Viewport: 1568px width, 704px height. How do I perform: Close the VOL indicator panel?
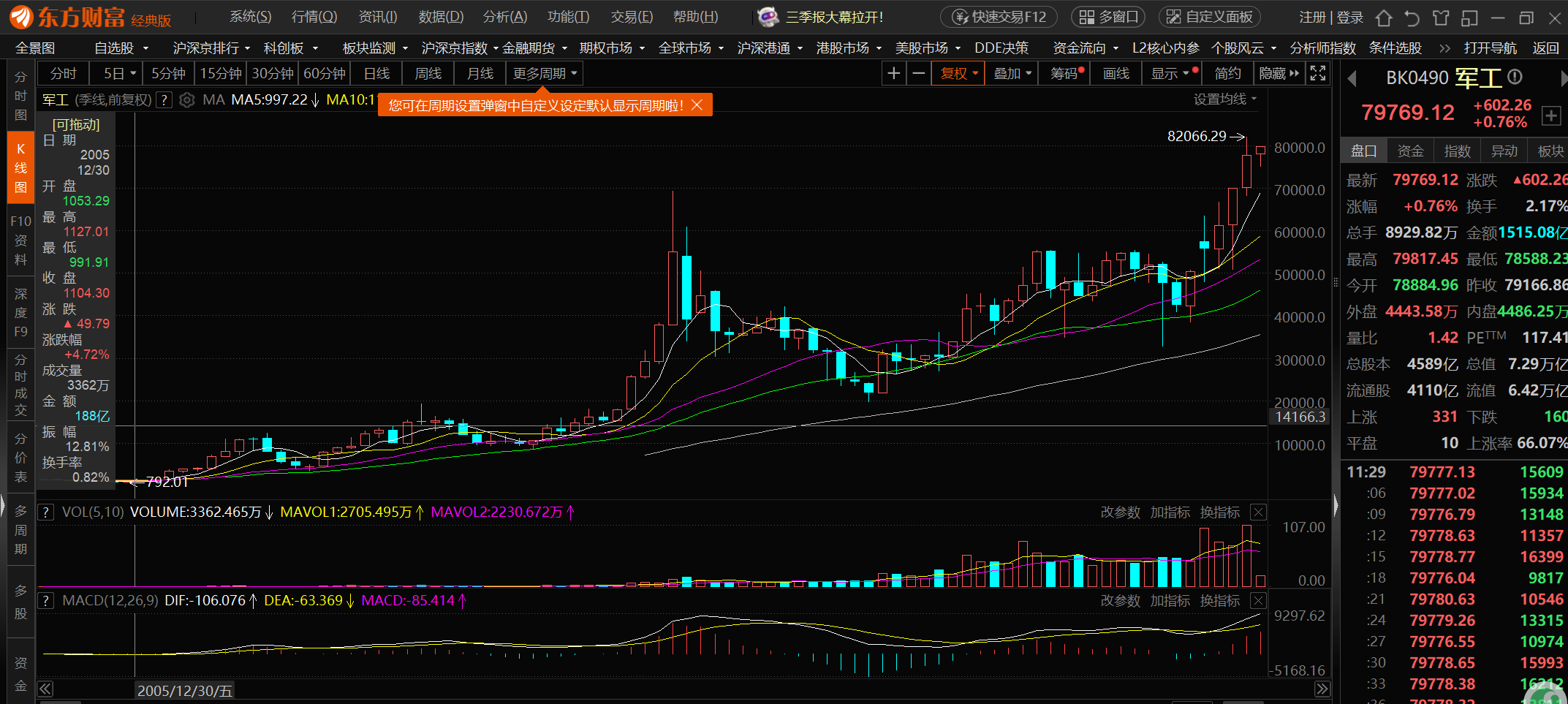coord(1258,512)
